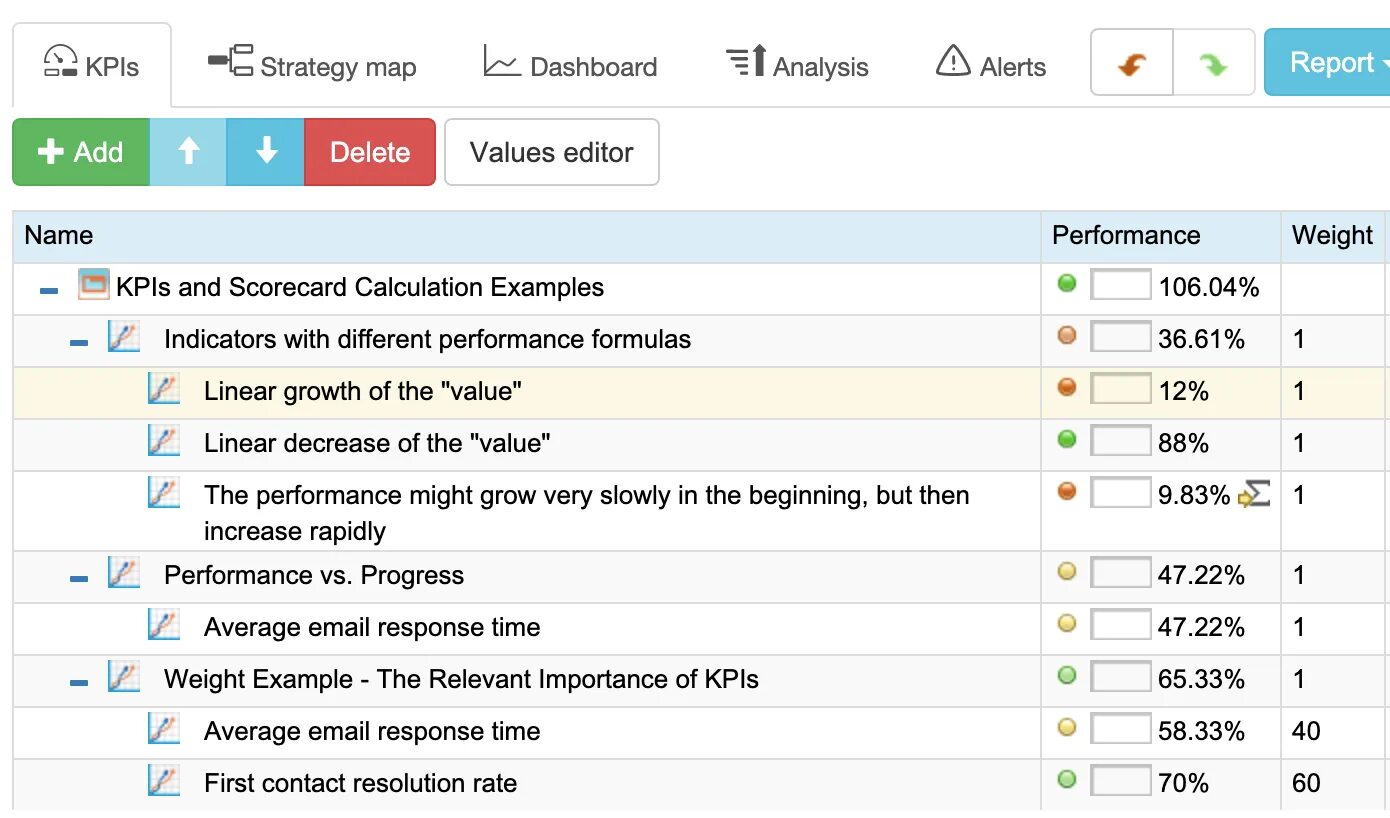Click the 58.33% performance value

click(x=1202, y=732)
